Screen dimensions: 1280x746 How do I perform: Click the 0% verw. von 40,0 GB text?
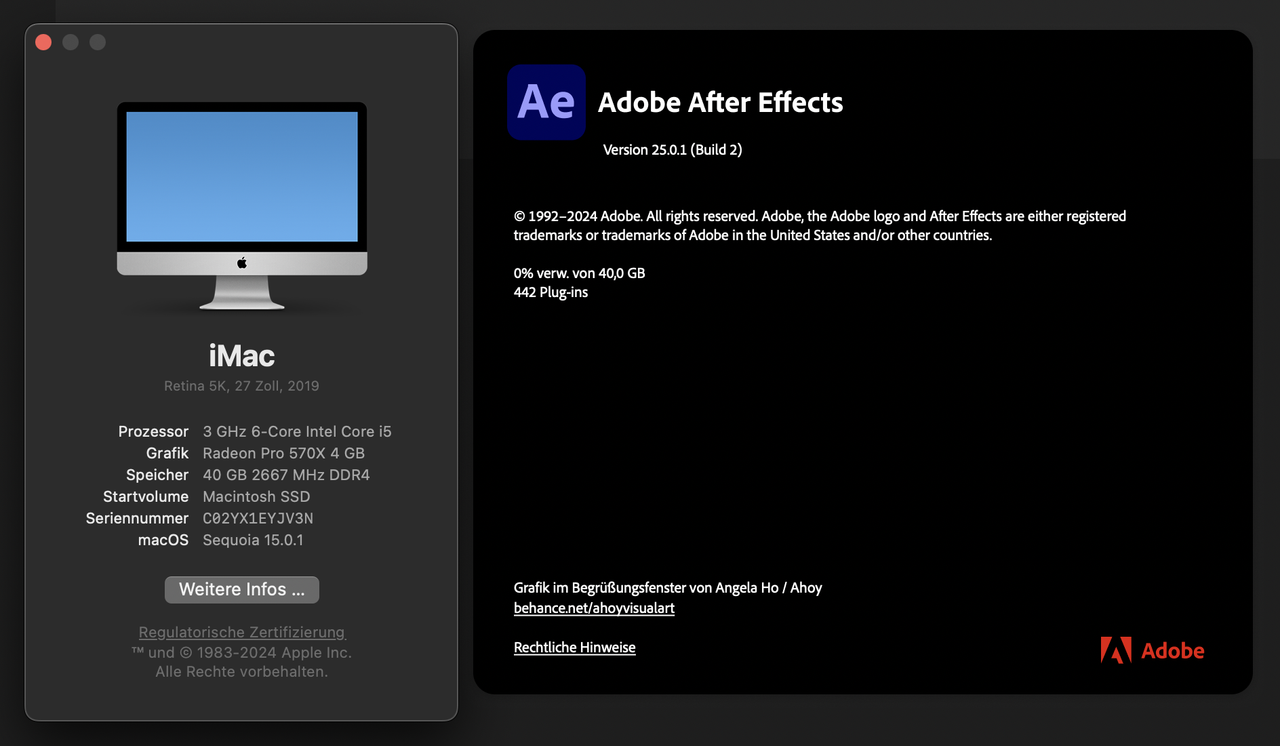[579, 273]
